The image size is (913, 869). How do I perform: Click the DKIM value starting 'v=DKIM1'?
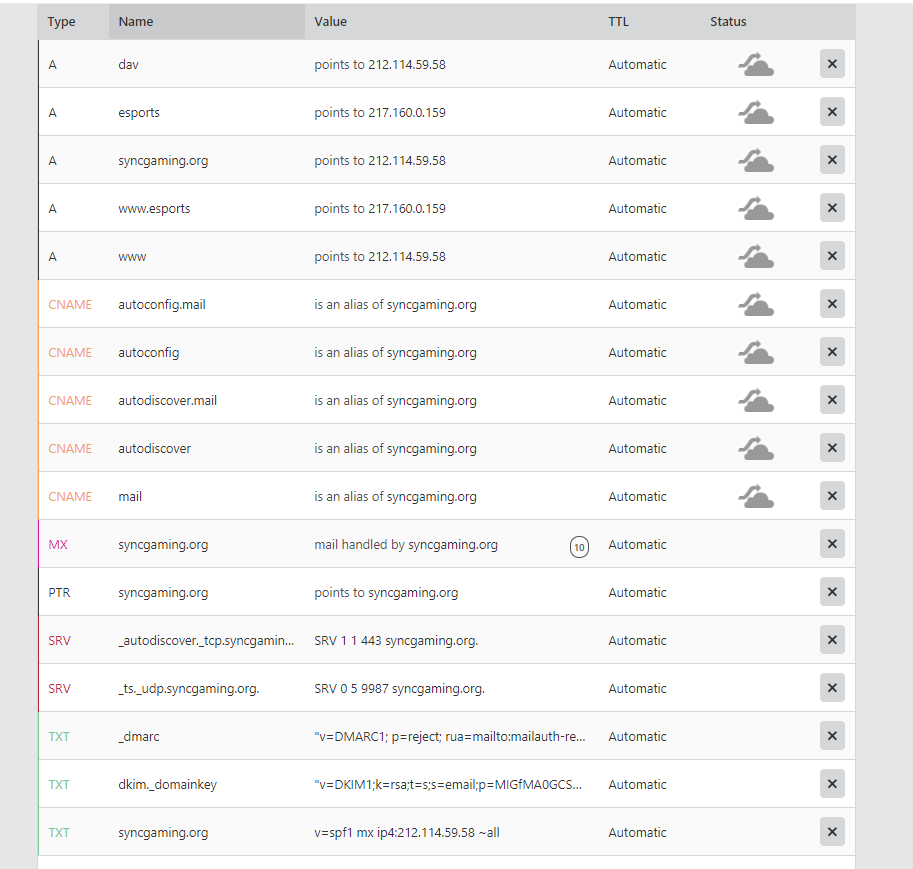[448, 785]
